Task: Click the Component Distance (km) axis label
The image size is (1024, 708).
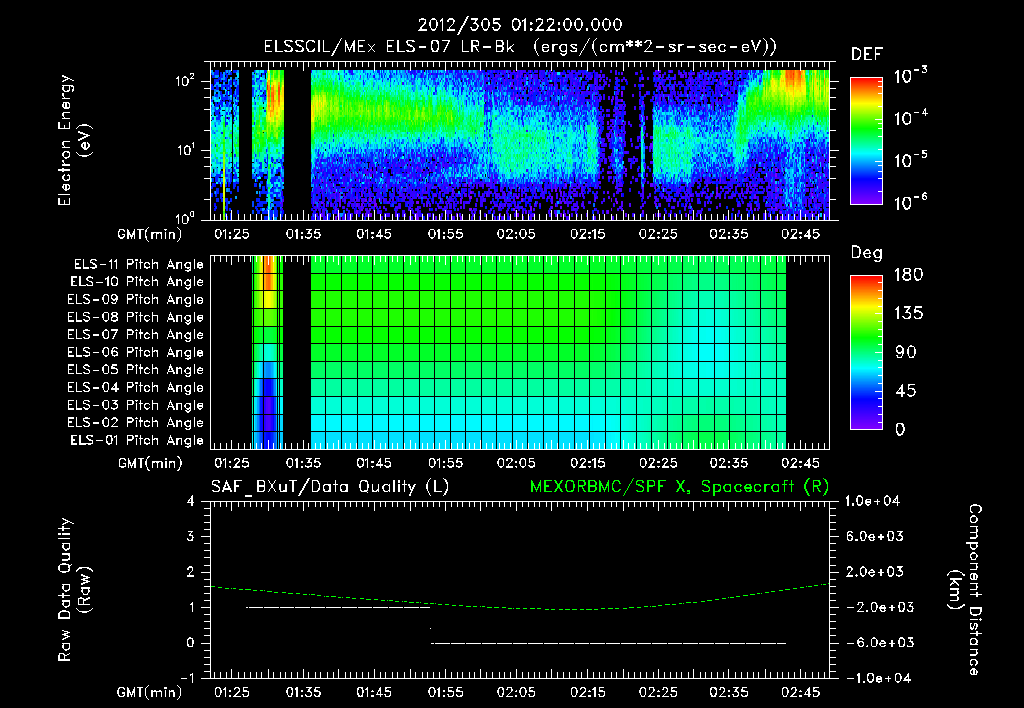Action: [964, 590]
